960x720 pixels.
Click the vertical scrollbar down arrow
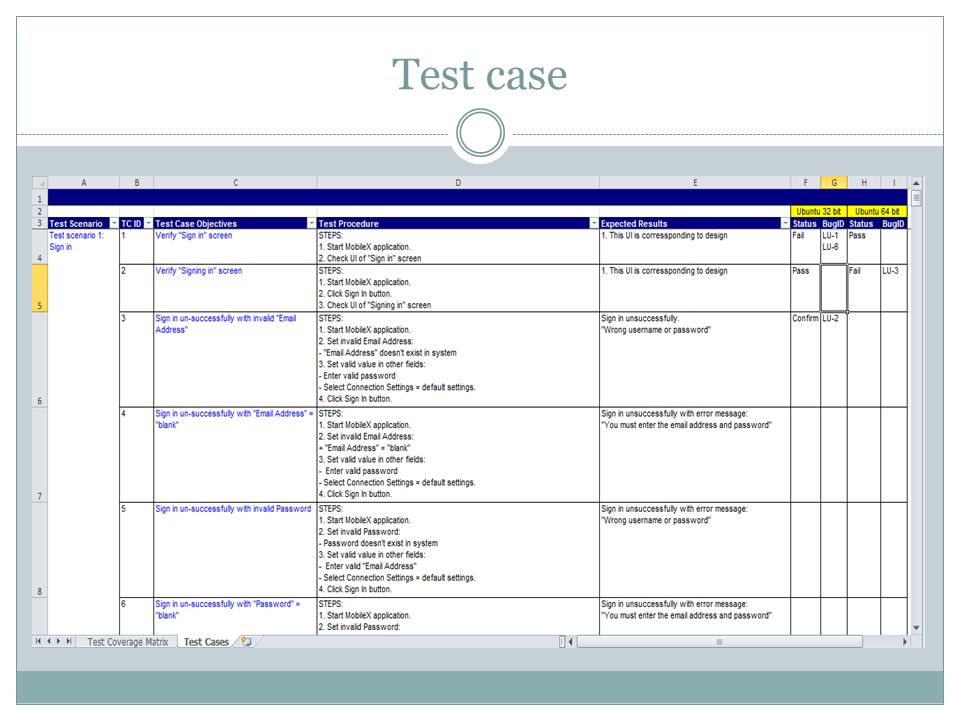pos(916,628)
